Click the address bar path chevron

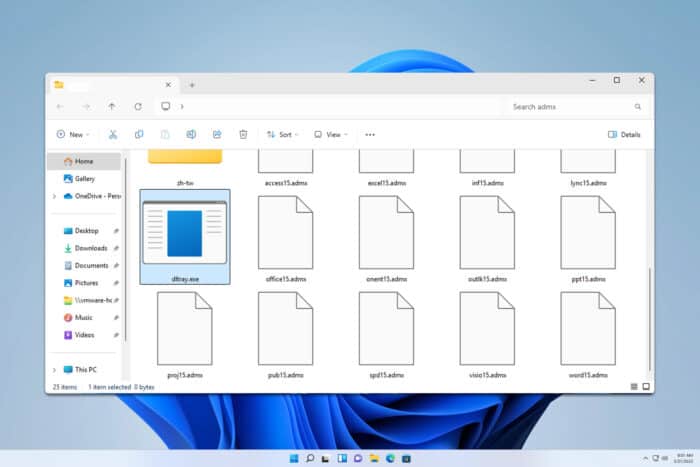click(182, 106)
